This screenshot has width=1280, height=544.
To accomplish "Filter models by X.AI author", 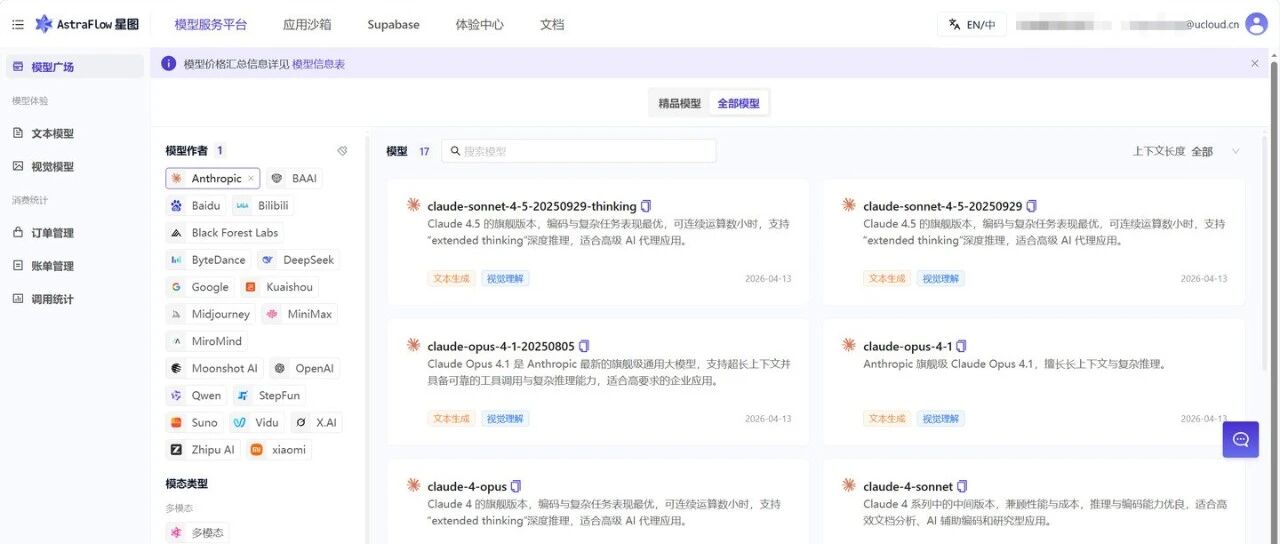I will [316, 422].
